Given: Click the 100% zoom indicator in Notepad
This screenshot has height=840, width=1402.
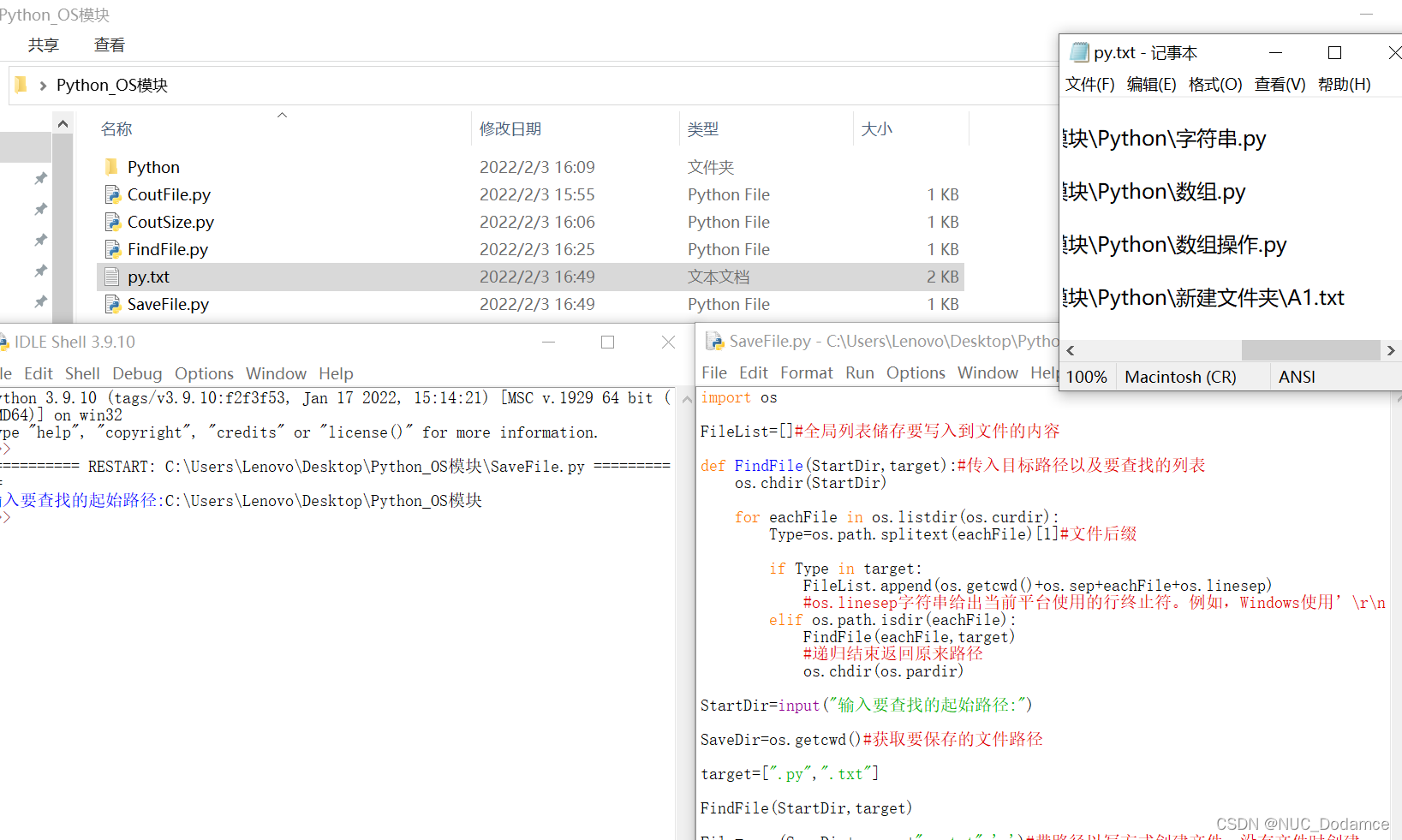Looking at the screenshot, I should 1086,377.
